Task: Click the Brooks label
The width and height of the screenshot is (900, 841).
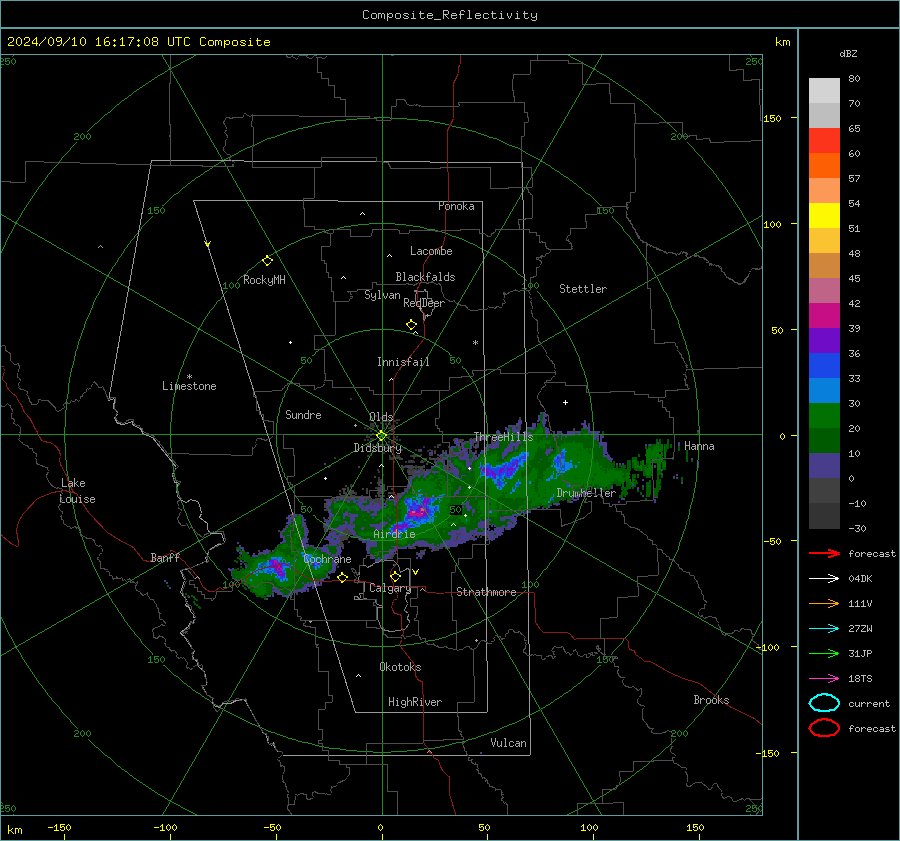Action: pos(711,700)
